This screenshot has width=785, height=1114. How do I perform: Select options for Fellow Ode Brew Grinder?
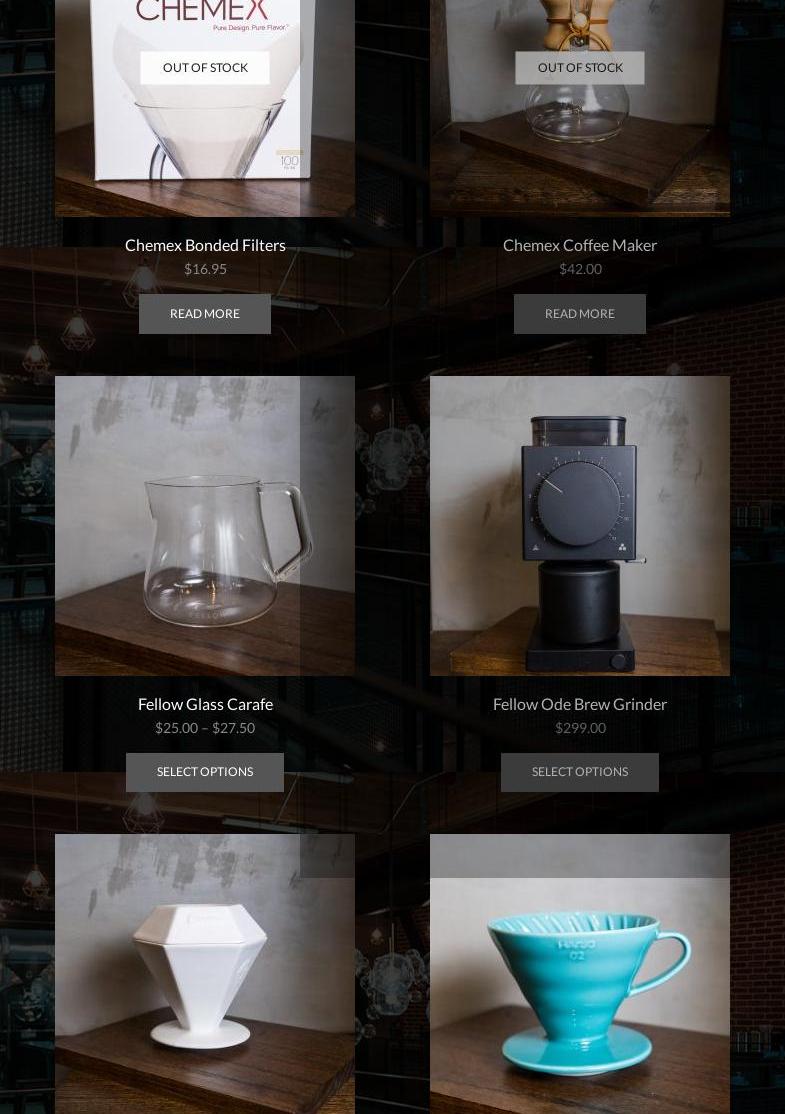pos(580,772)
